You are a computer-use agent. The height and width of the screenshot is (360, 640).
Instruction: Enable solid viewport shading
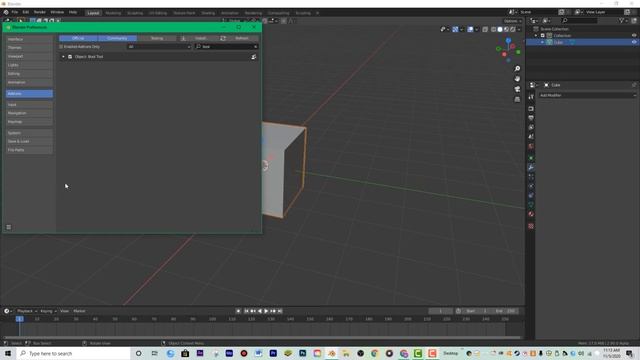[500, 29]
